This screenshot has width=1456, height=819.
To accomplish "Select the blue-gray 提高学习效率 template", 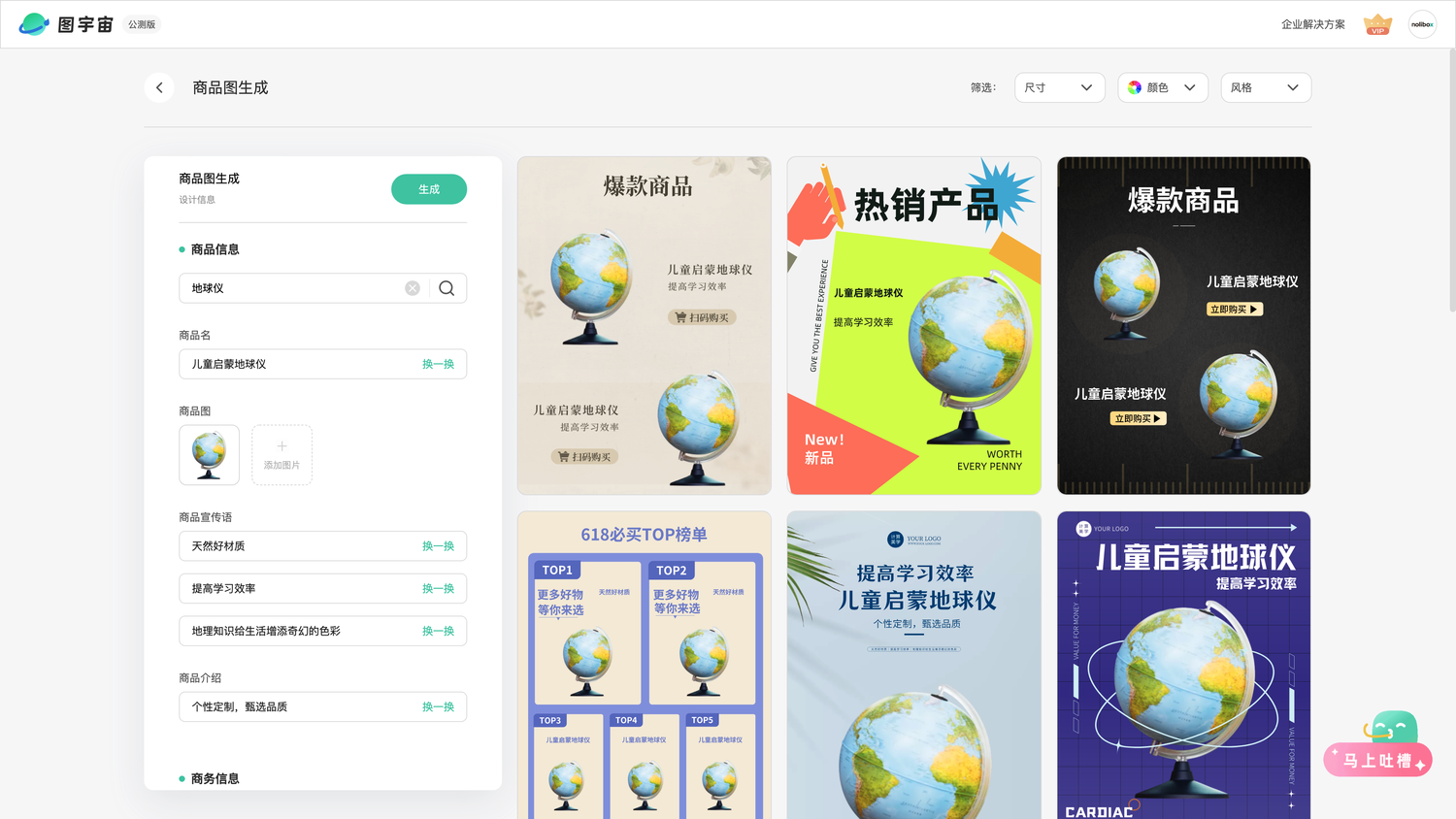I will pyautogui.click(x=914, y=666).
